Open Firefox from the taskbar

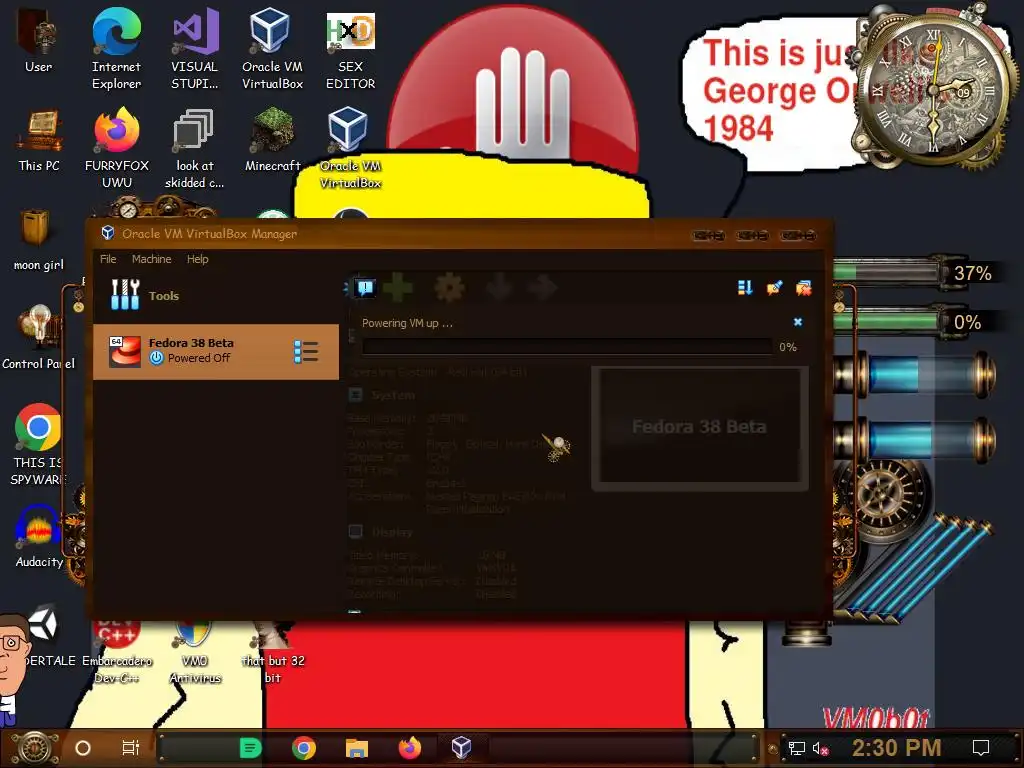click(x=410, y=748)
